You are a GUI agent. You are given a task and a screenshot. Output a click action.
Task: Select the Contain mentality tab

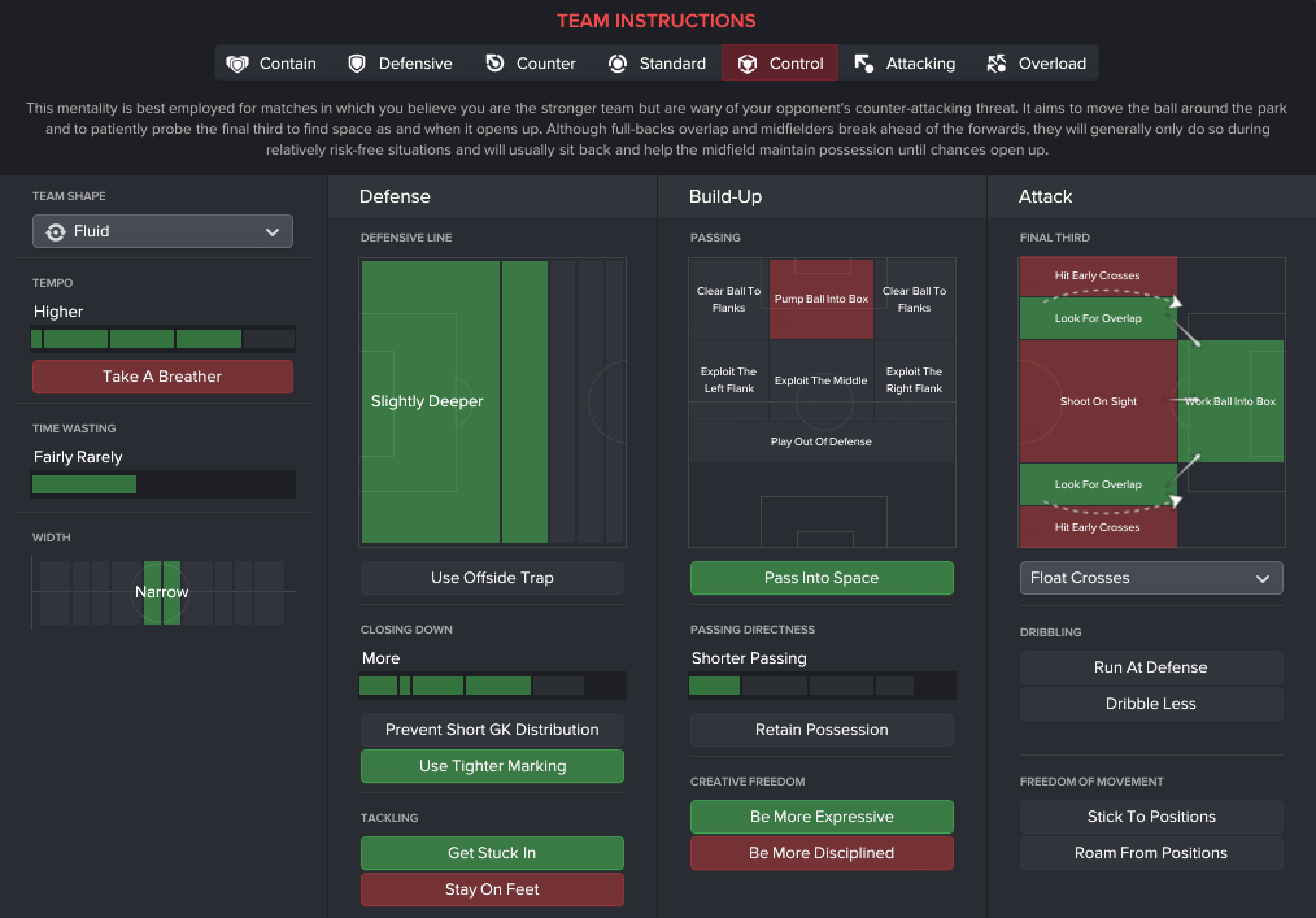coord(273,63)
